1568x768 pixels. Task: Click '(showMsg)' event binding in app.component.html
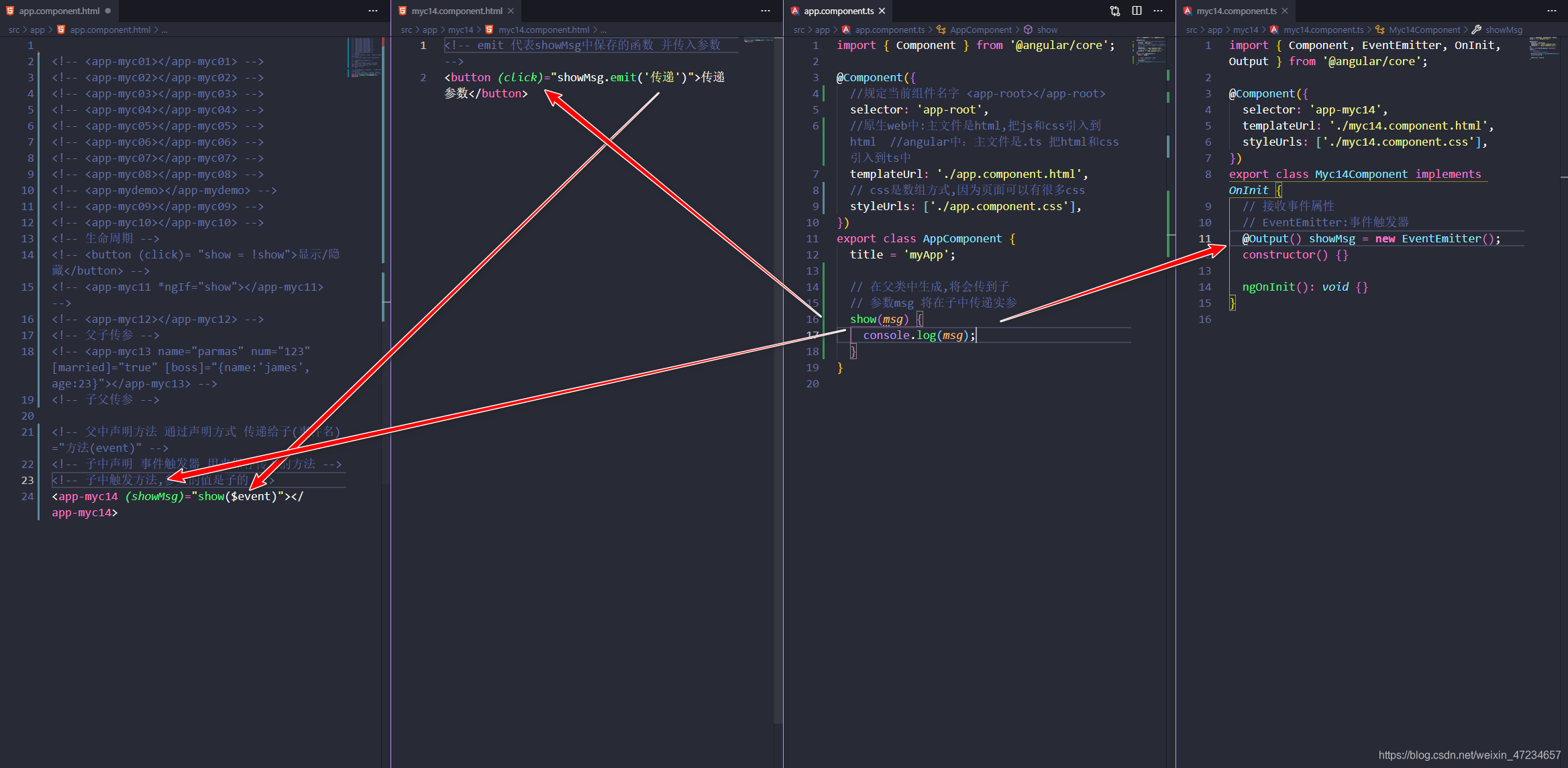pos(154,496)
